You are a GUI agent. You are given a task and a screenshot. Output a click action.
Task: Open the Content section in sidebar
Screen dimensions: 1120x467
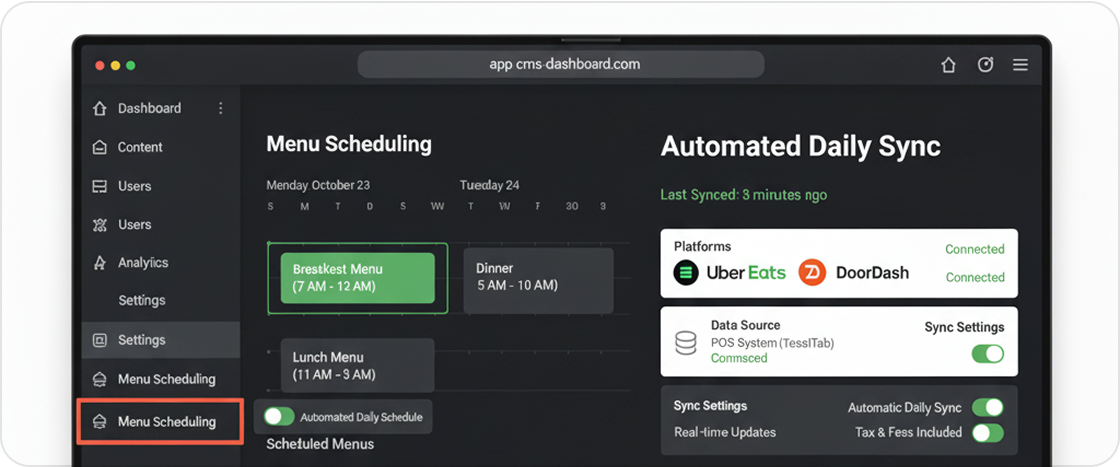point(140,147)
